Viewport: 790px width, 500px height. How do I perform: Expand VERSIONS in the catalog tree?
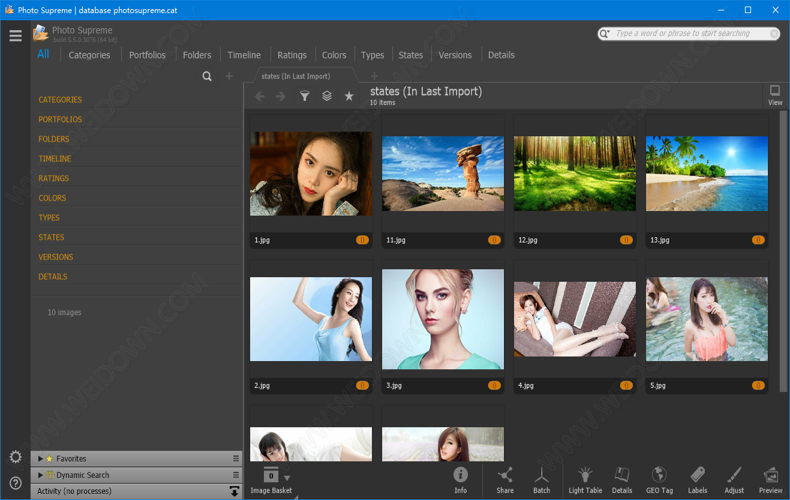click(55, 257)
